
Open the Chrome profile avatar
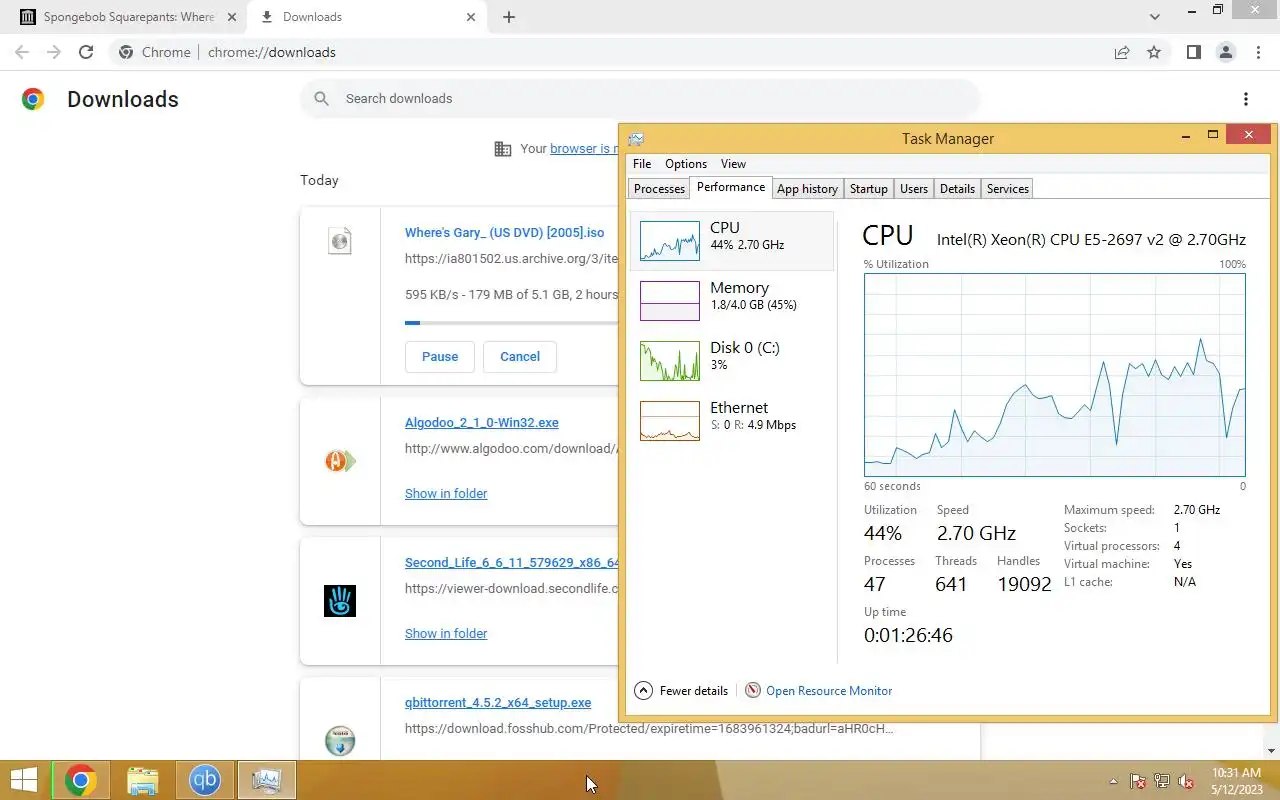[1225, 52]
